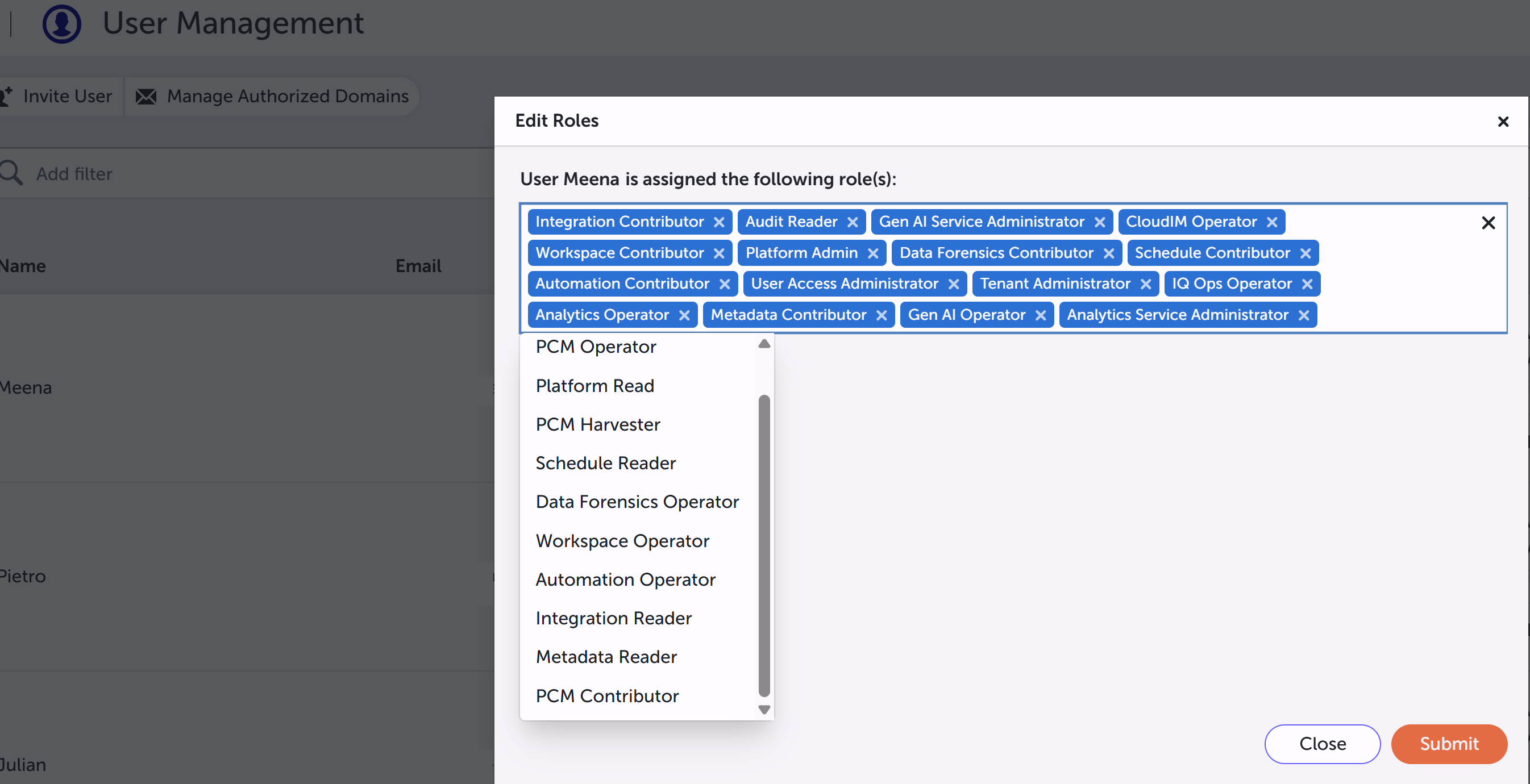The image size is (1530, 784).
Task: Remove the Analytics Operator role tag
Action: [684, 315]
